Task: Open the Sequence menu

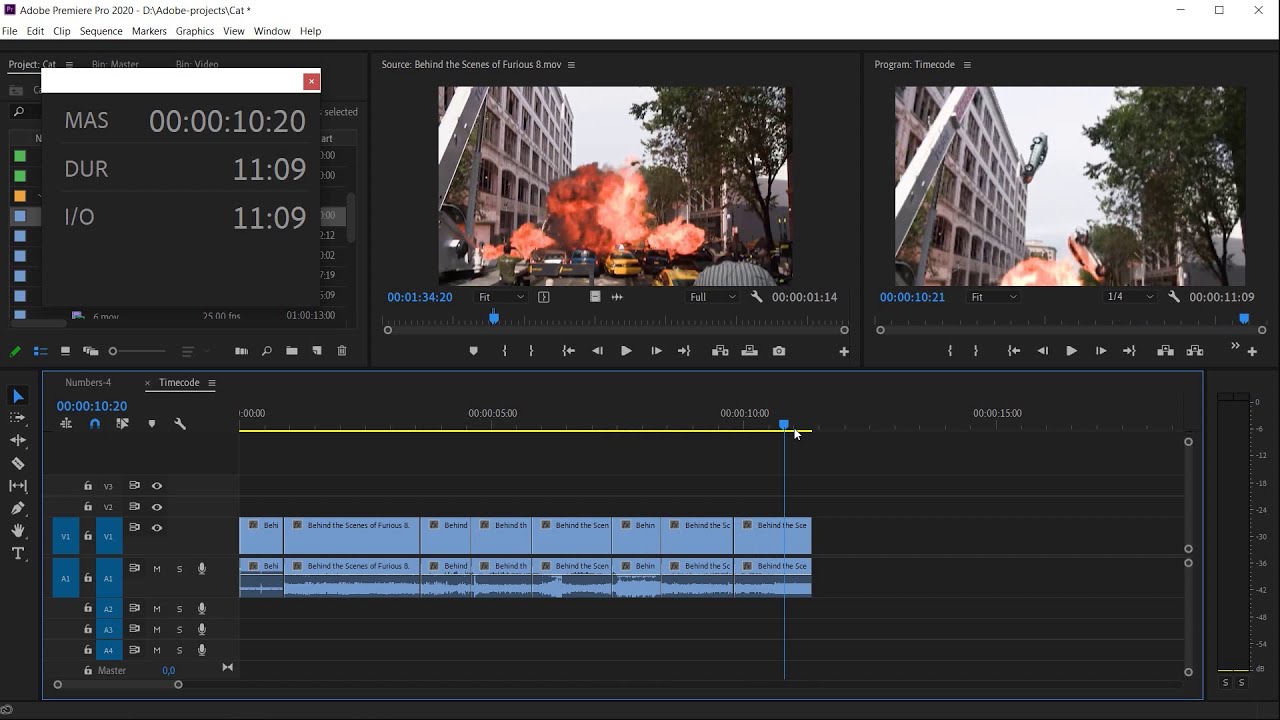Action: tap(101, 31)
